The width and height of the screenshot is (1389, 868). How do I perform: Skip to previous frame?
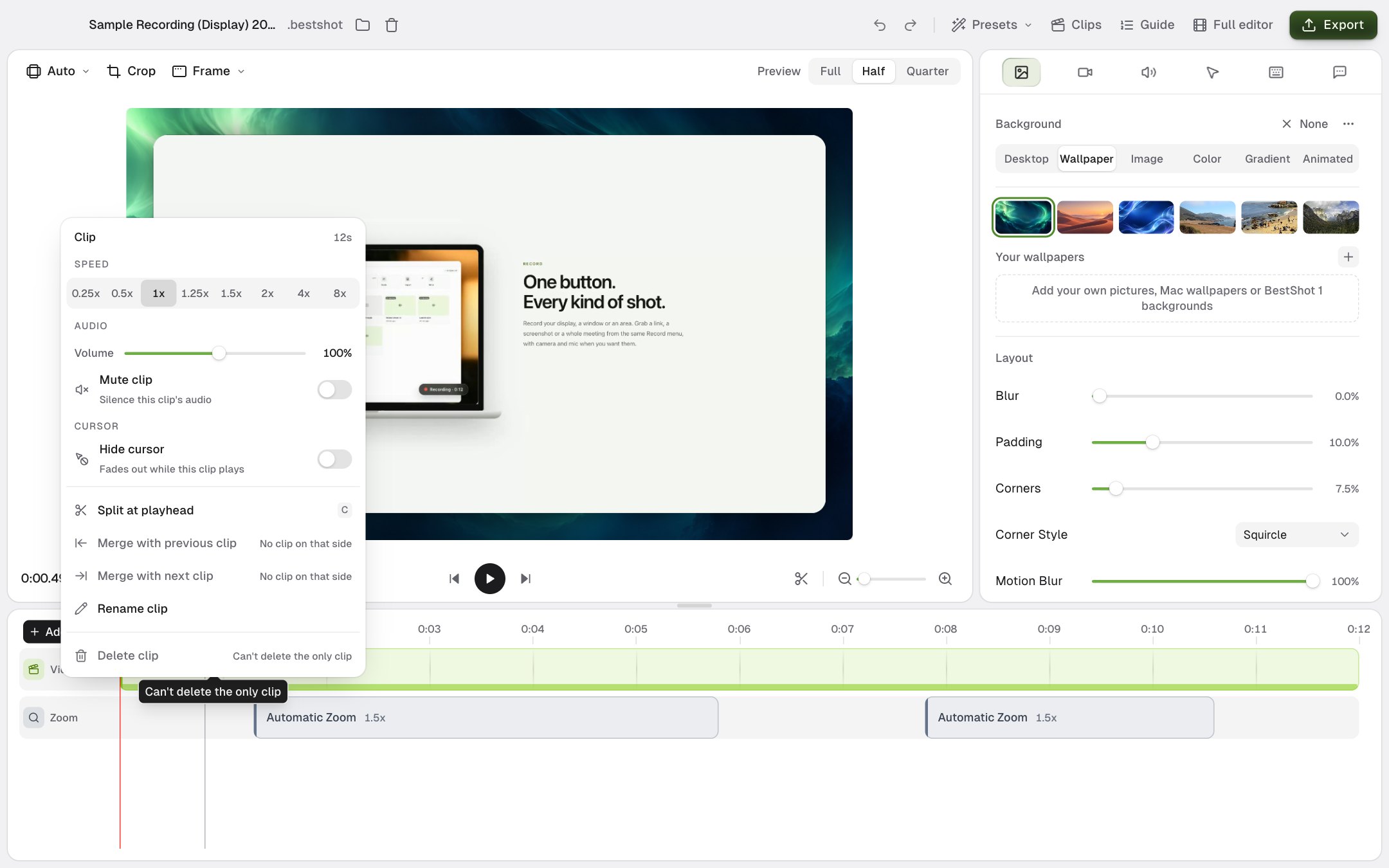tap(454, 579)
